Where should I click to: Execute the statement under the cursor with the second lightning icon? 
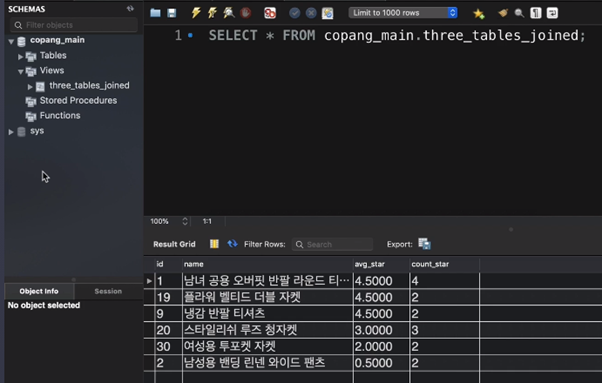[x=212, y=13]
